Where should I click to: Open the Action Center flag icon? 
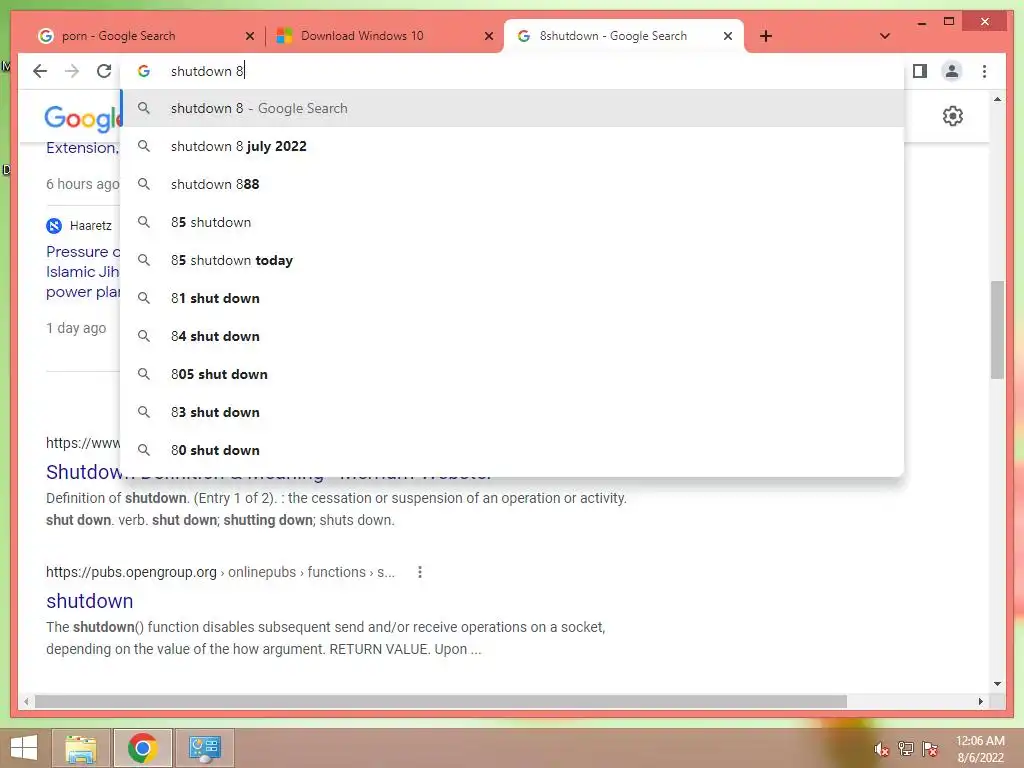point(930,749)
